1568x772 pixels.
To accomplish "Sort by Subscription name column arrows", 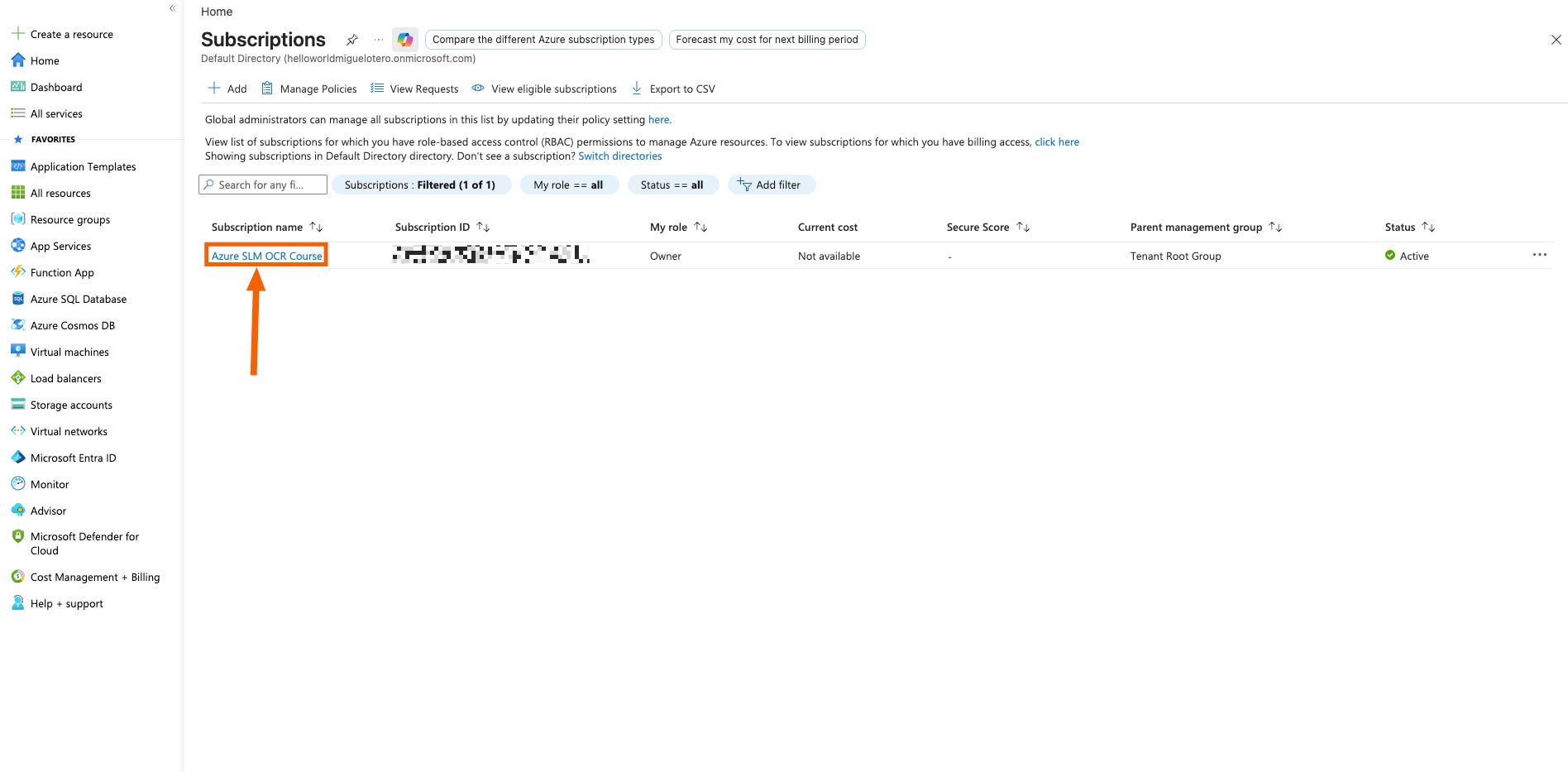I will pyautogui.click(x=316, y=227).
